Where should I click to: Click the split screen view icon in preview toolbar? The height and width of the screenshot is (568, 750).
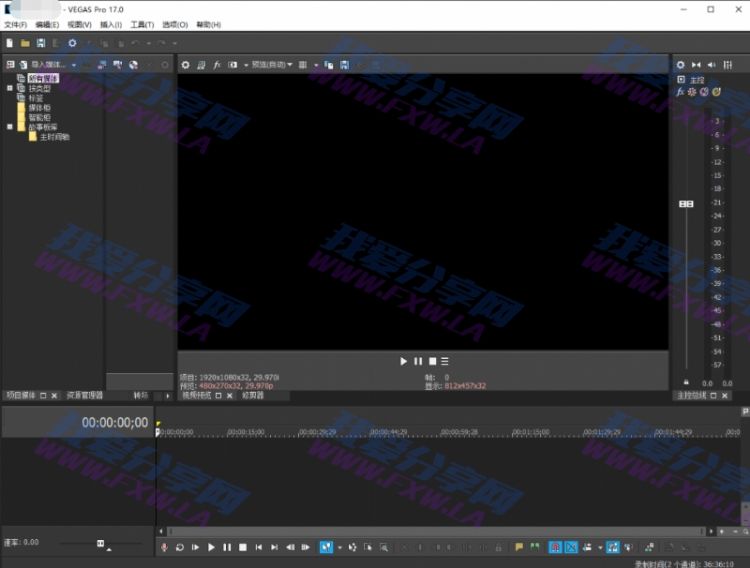232,65
